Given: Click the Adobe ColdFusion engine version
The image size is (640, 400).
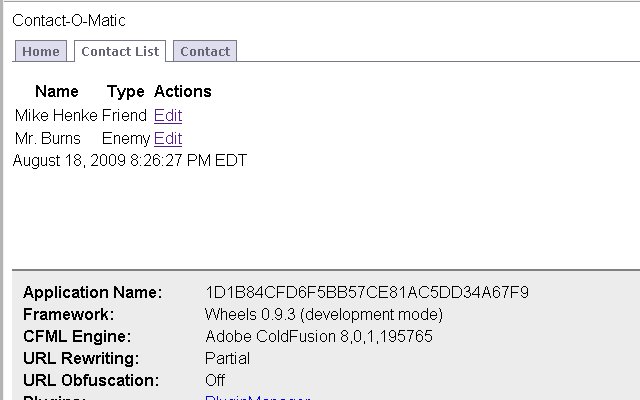Looking at the screenshot, I should click(319, 336).
